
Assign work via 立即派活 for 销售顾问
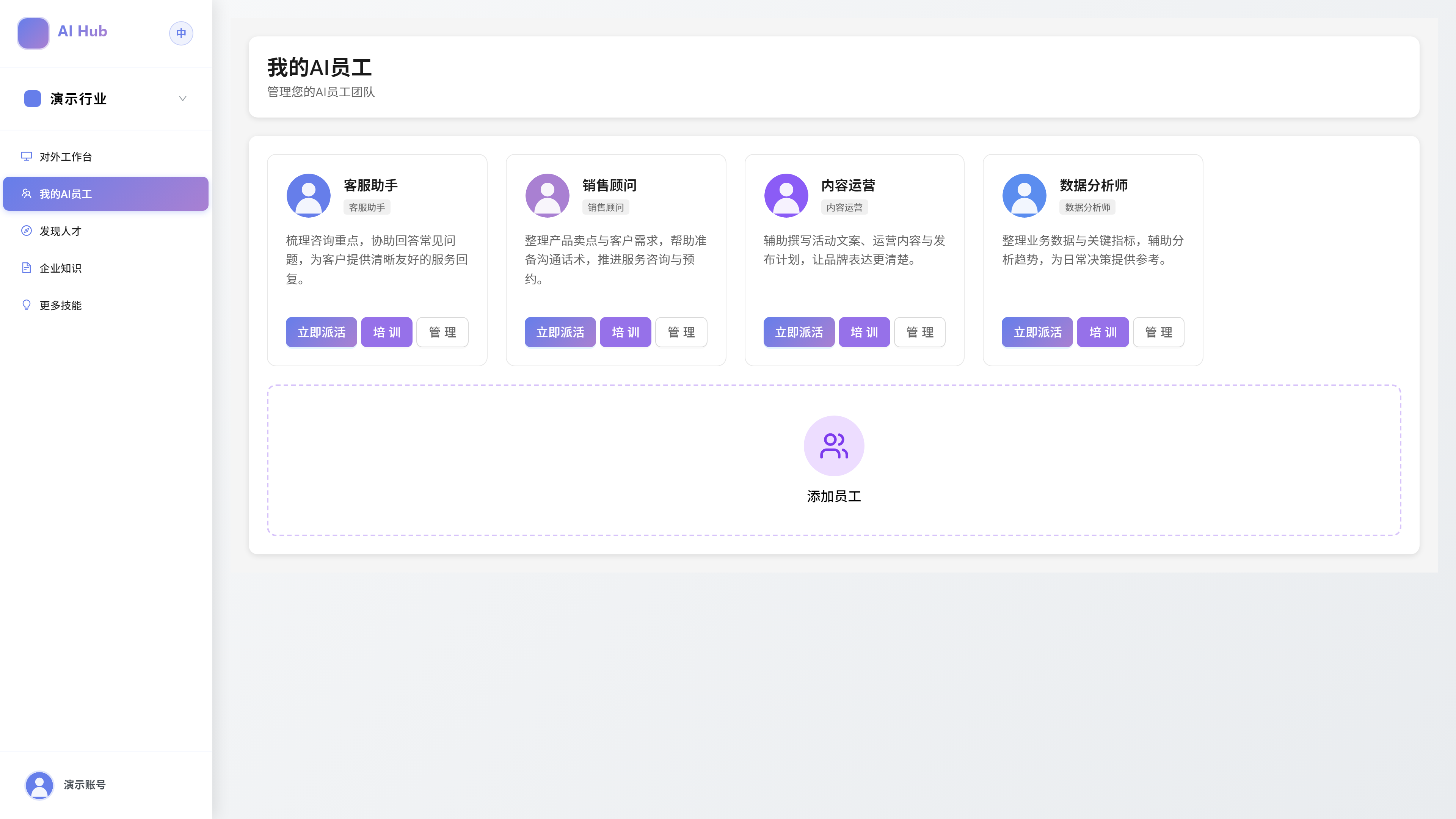coord(560,333)
